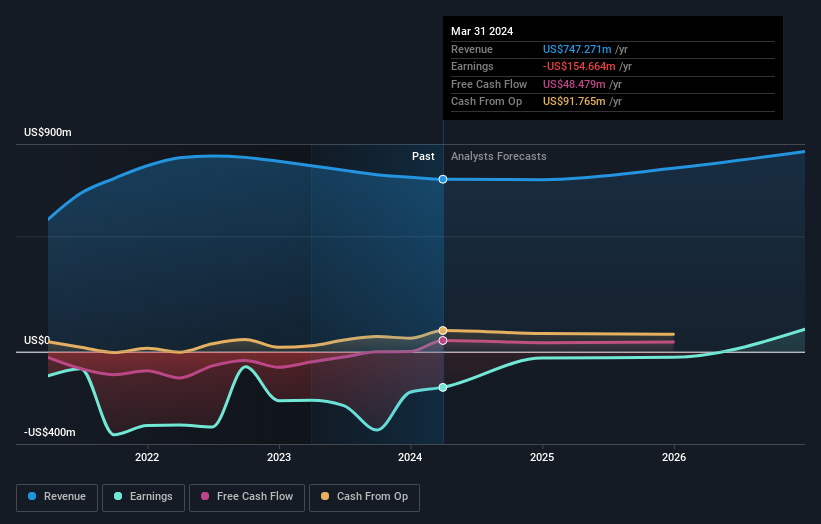
Task: Click the 2025 x-axis label
Action: pyautogui.click(x=542, y=458)
